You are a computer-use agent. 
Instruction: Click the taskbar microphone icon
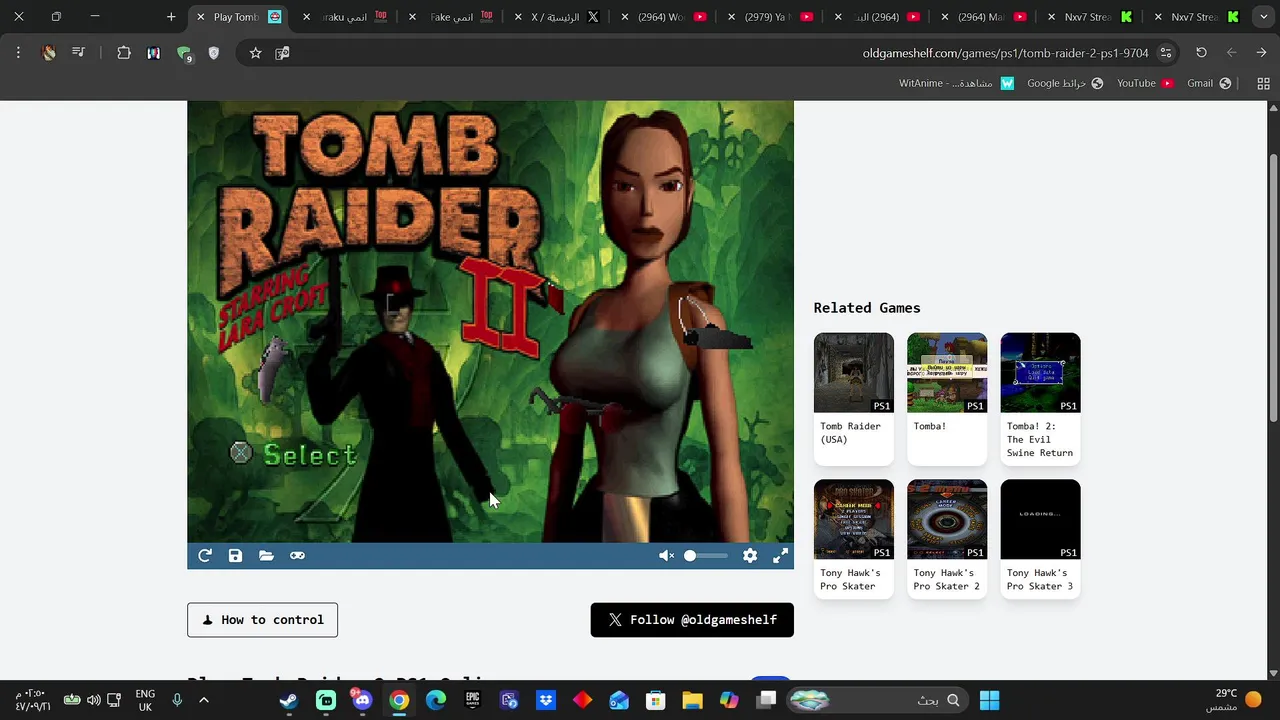pos(177,700)
